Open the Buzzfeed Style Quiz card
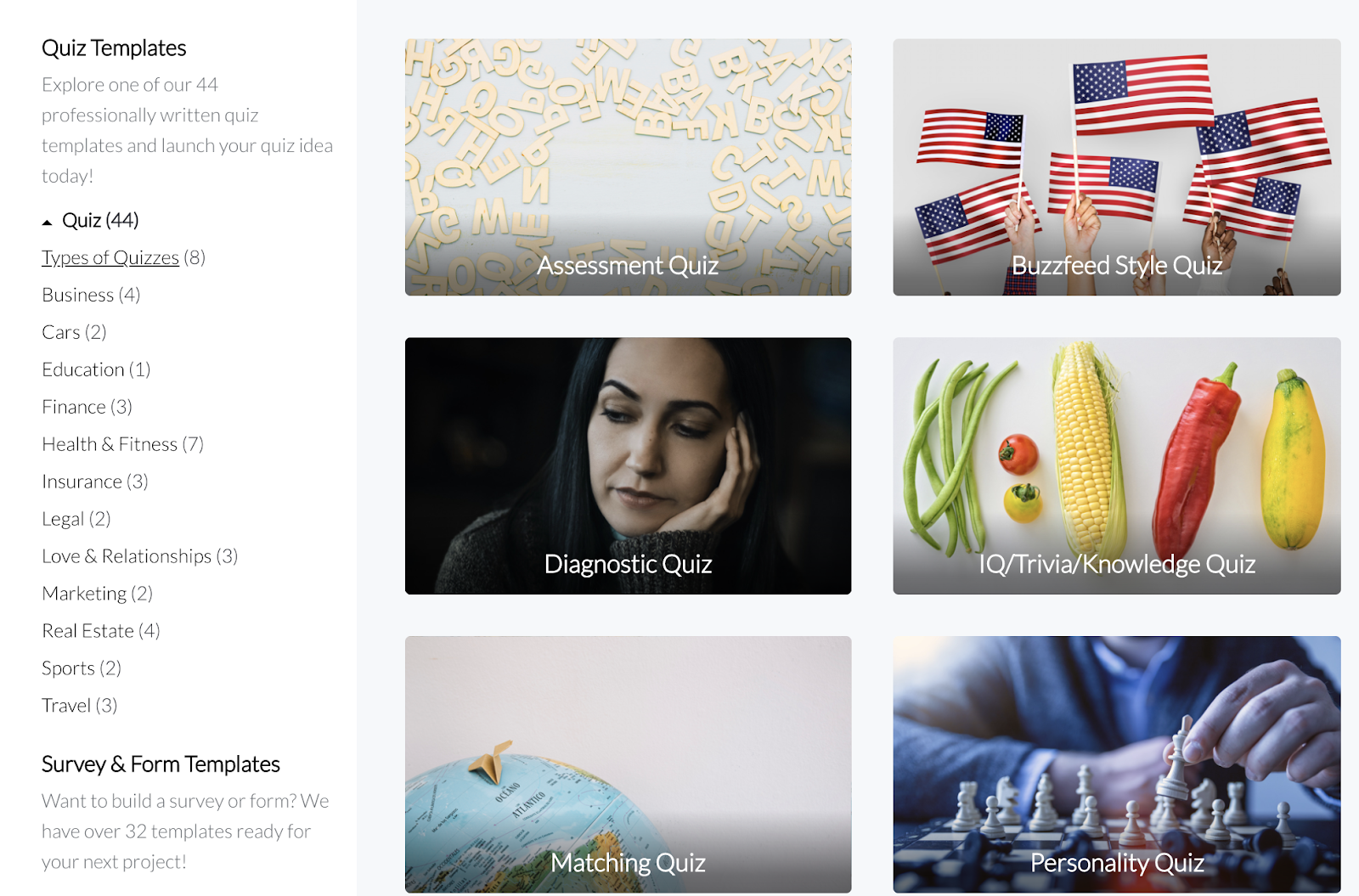 1117,167
